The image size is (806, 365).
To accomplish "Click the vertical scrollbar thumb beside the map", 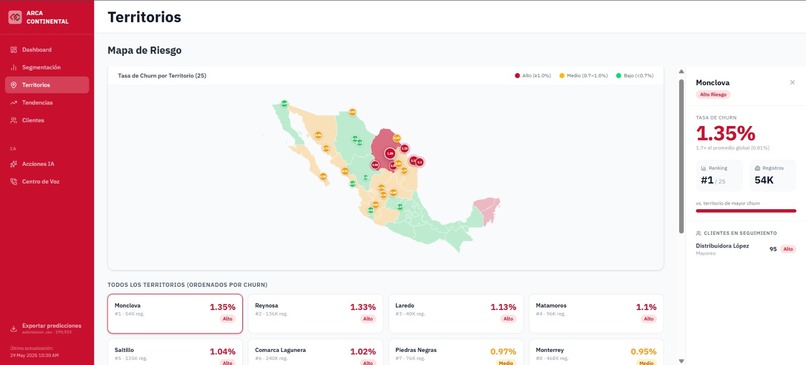I will (x=682, y=156).
